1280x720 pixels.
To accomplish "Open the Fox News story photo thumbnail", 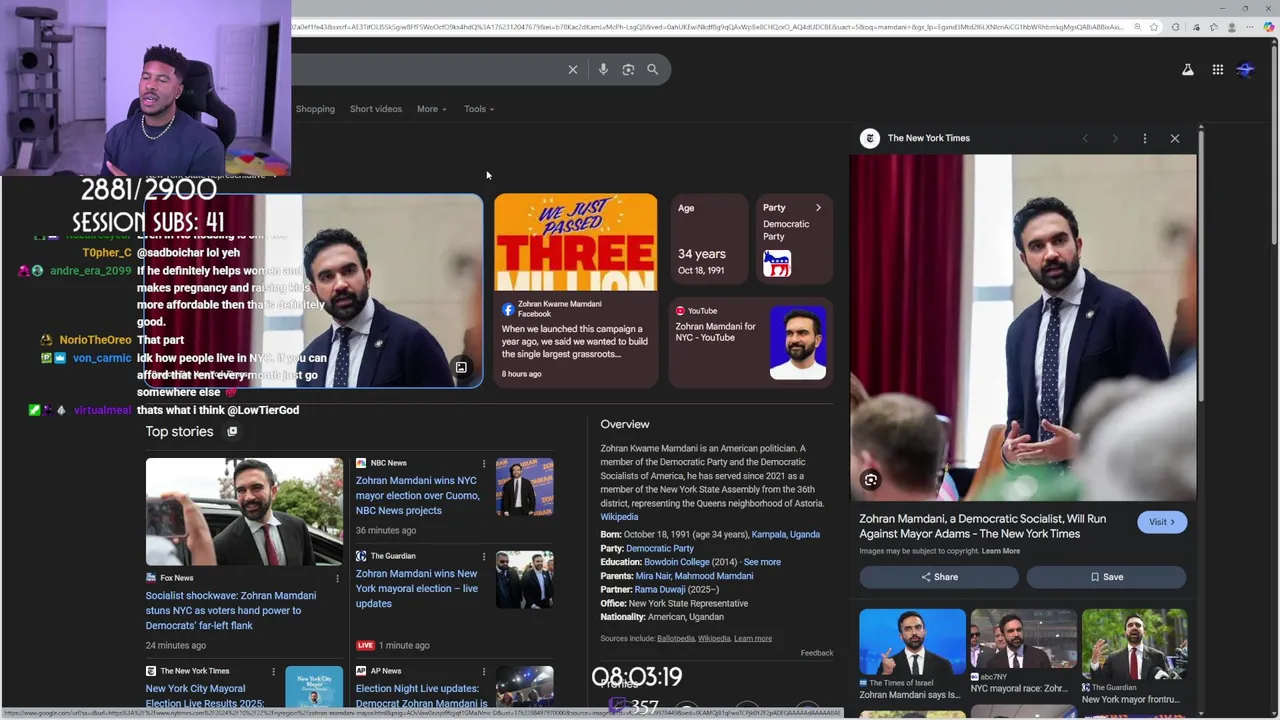I will click(x=244, y=512).
